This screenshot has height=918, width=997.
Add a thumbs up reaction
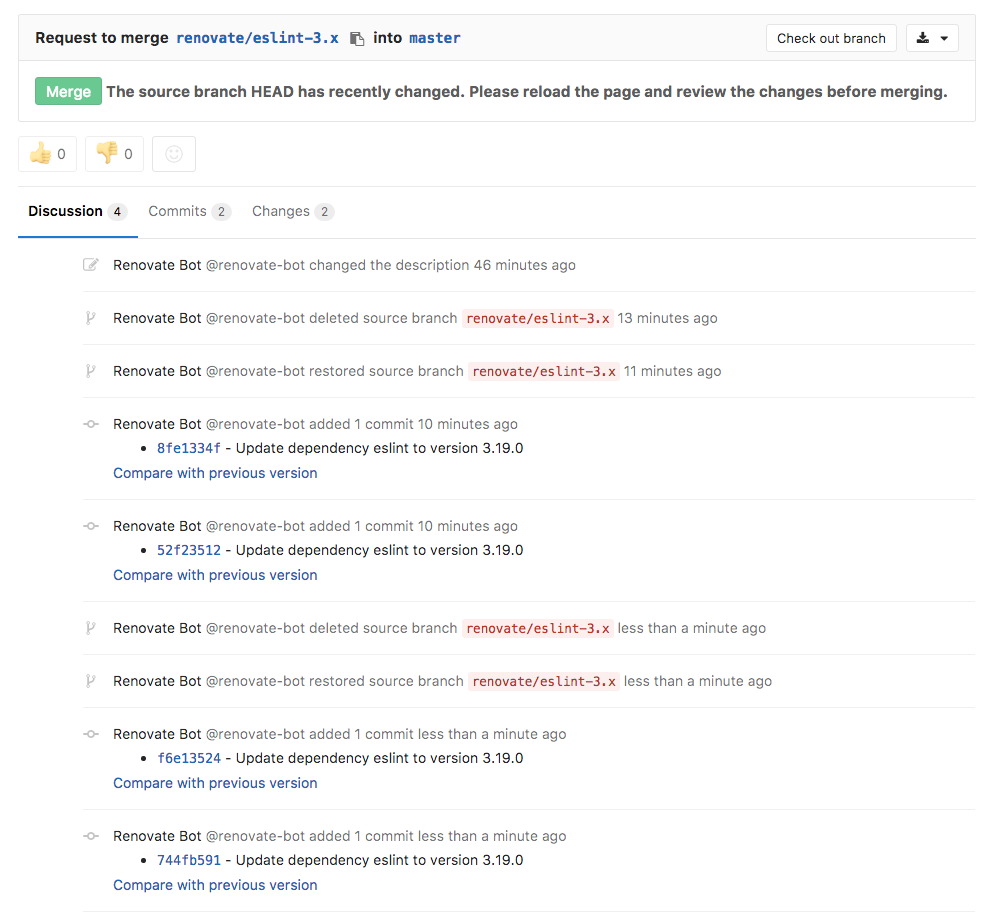click(48, 154)
